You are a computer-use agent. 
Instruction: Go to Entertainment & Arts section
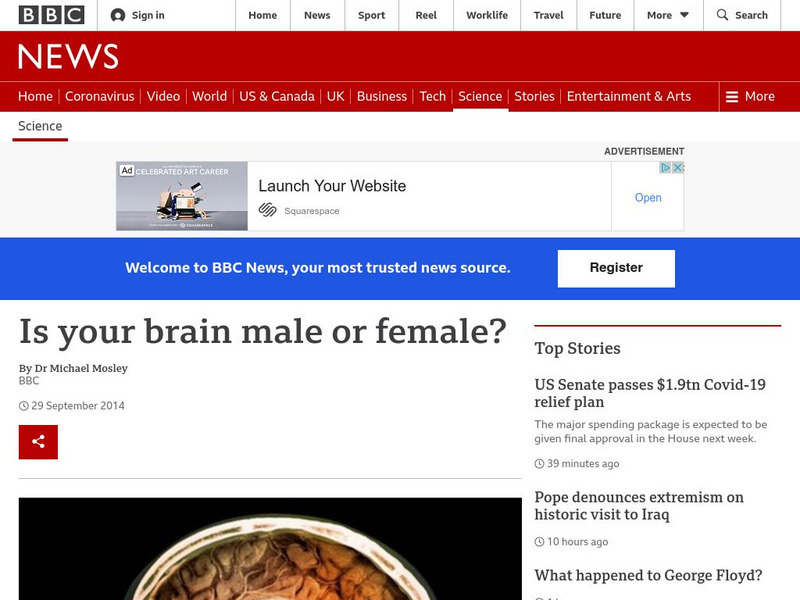tap(628, 96)
